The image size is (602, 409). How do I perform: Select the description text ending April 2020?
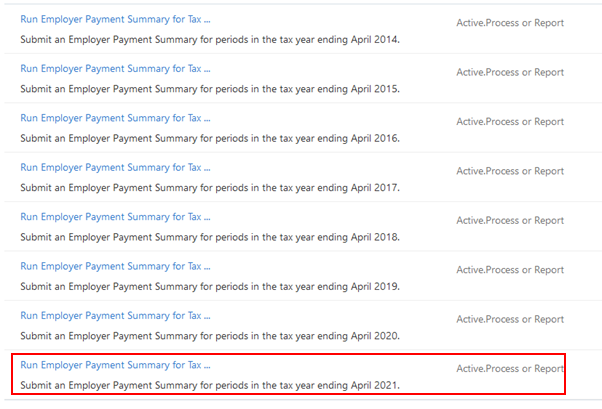(210, 336)
